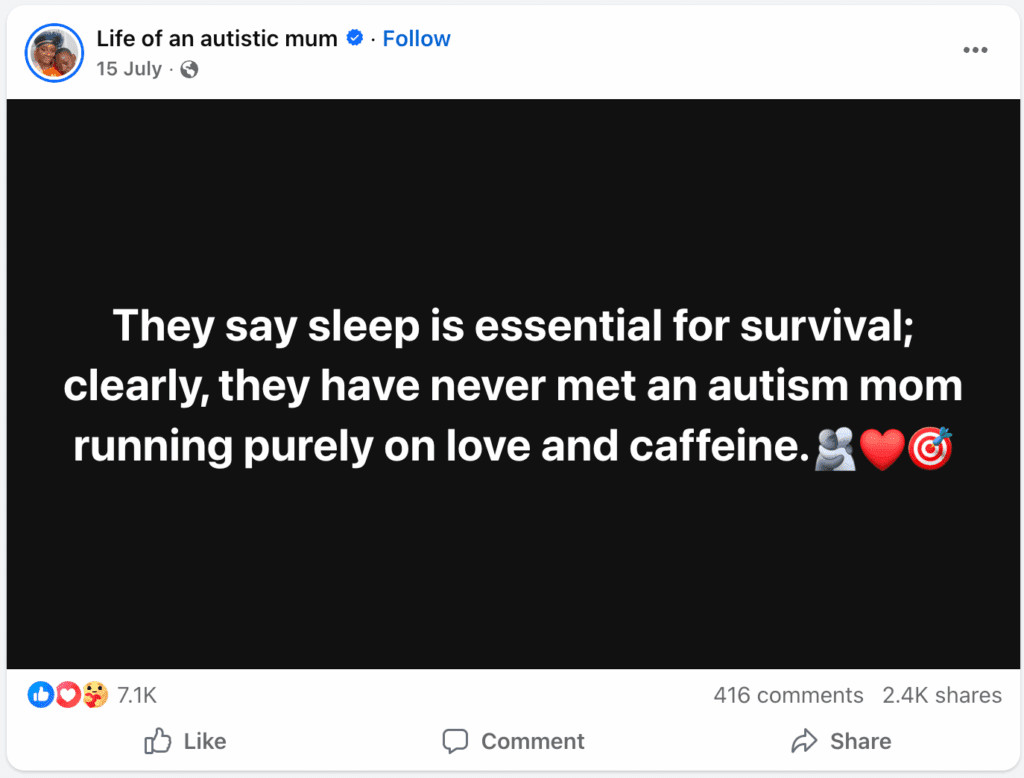This screenshot has height=778, width=1024.
Task: Click the black quote image about sleep
Action: 512,385
